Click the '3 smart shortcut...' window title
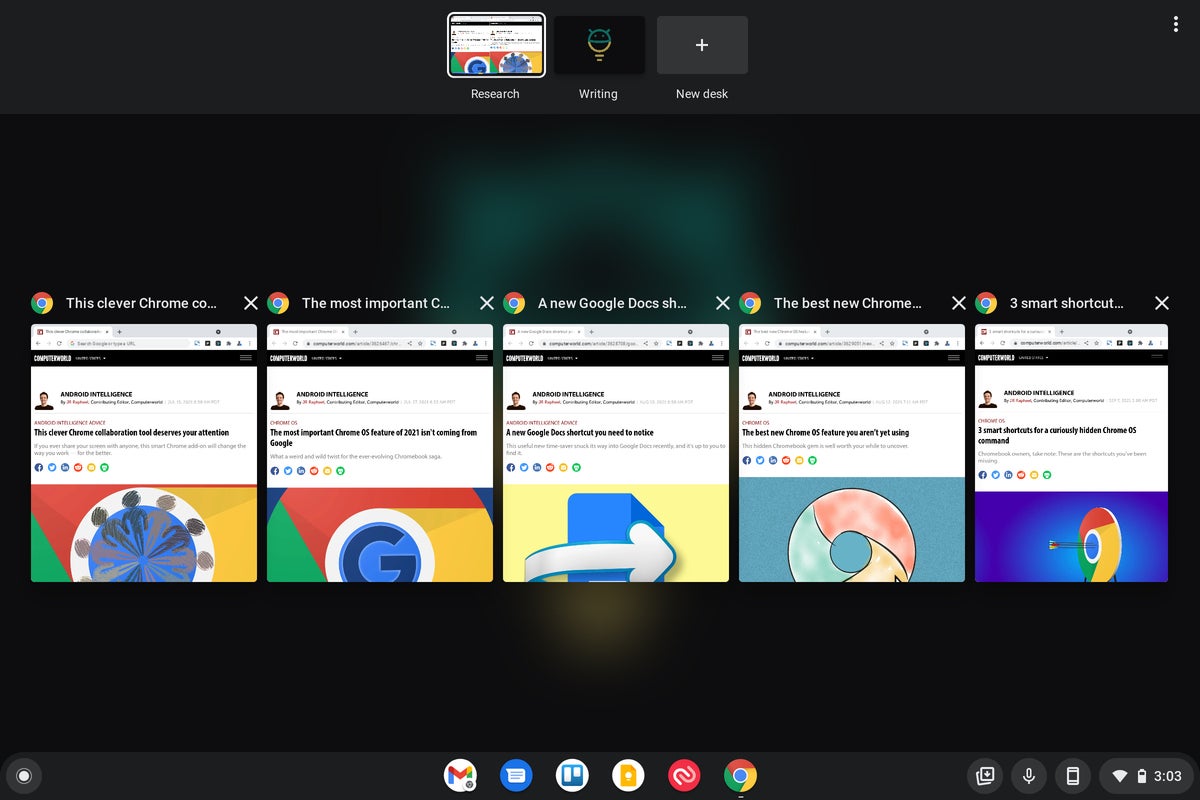 coord(1067,303)
